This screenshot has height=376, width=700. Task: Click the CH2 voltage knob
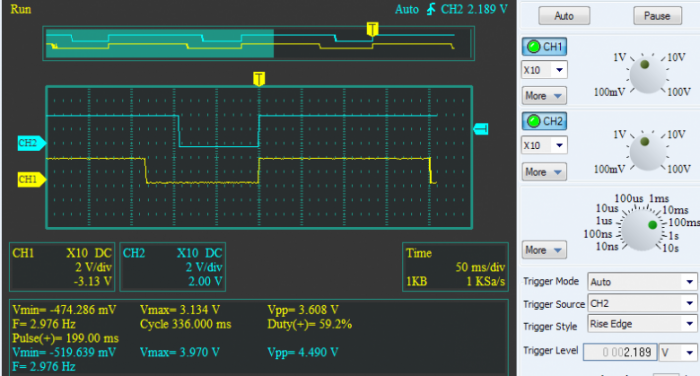pos(647,152)
